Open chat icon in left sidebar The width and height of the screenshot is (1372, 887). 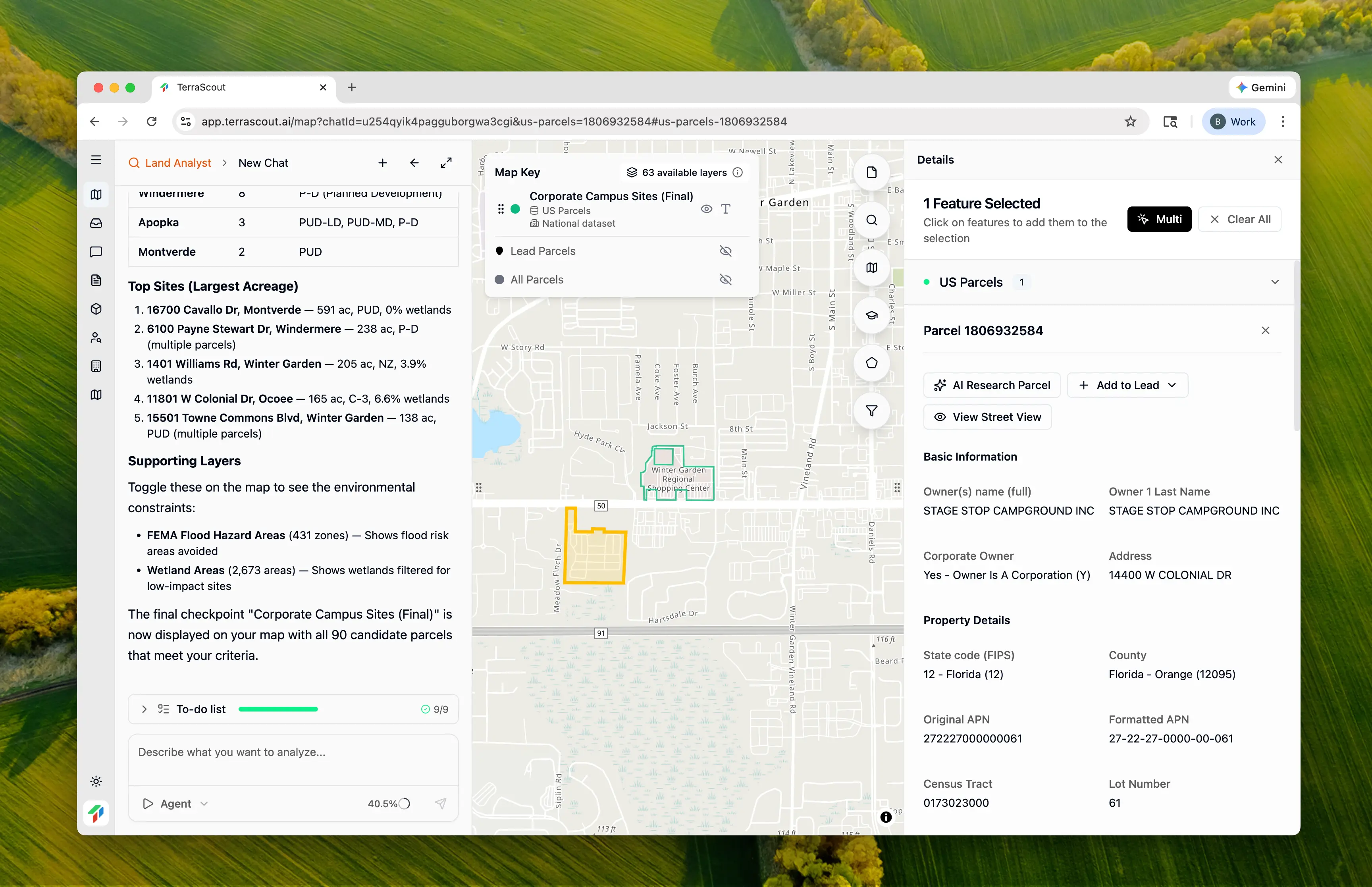pos(96,252)
